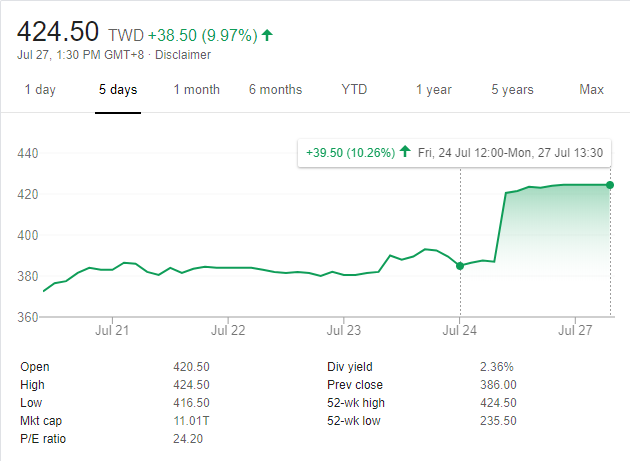
Task: Click the Jul 23 axis date label
Action: (344, 329)
